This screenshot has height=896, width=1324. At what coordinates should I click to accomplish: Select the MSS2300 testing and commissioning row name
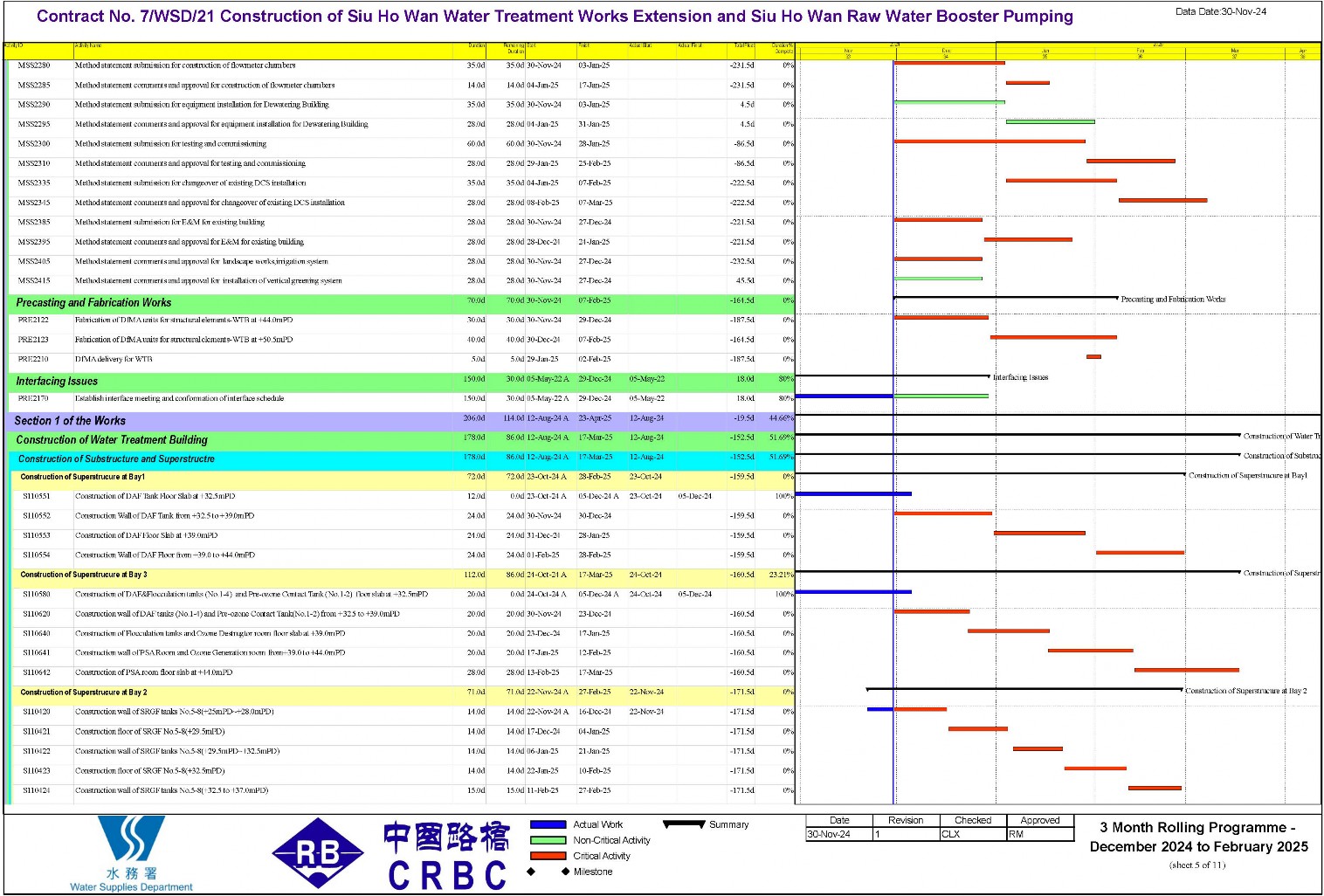pyautogui.click(x=170, y=144)
